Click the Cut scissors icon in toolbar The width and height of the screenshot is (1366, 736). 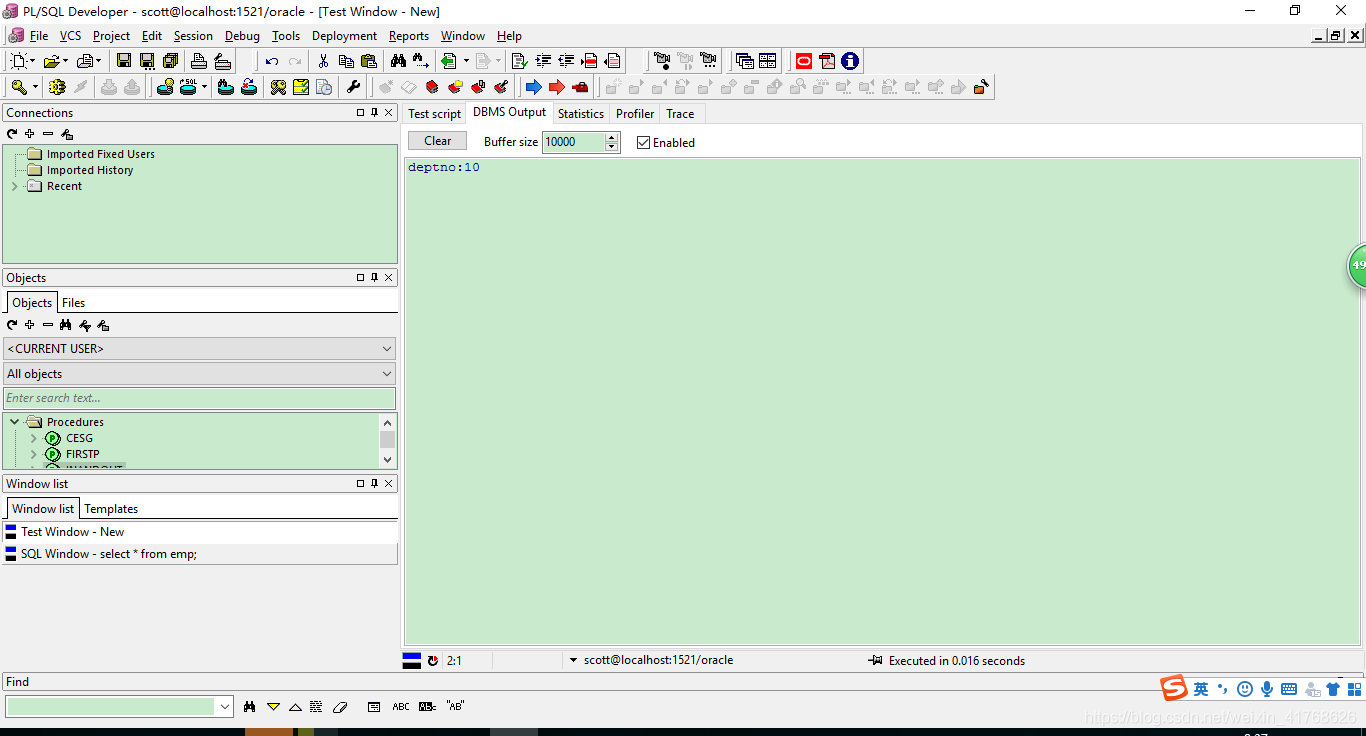click(323, 61)
